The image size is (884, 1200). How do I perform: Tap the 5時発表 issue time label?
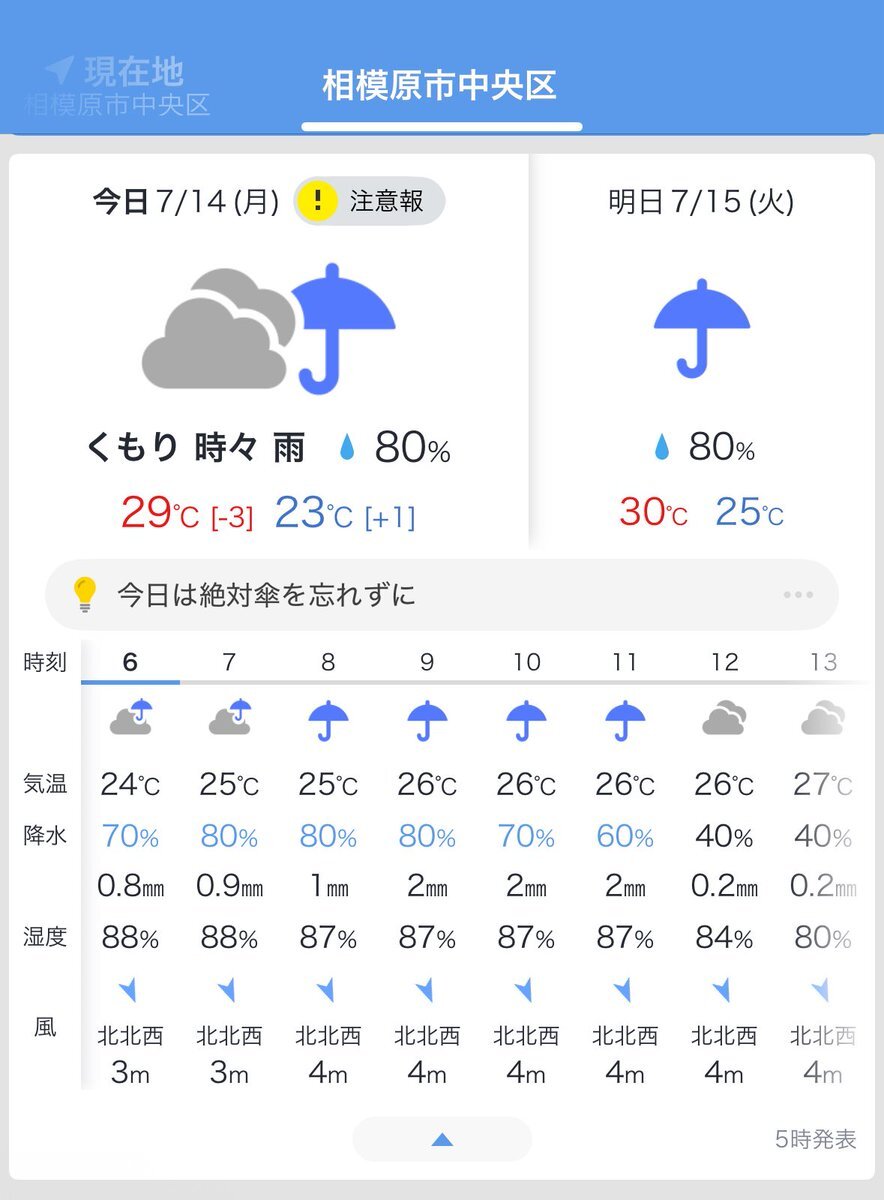click(x=816, y=1139)
